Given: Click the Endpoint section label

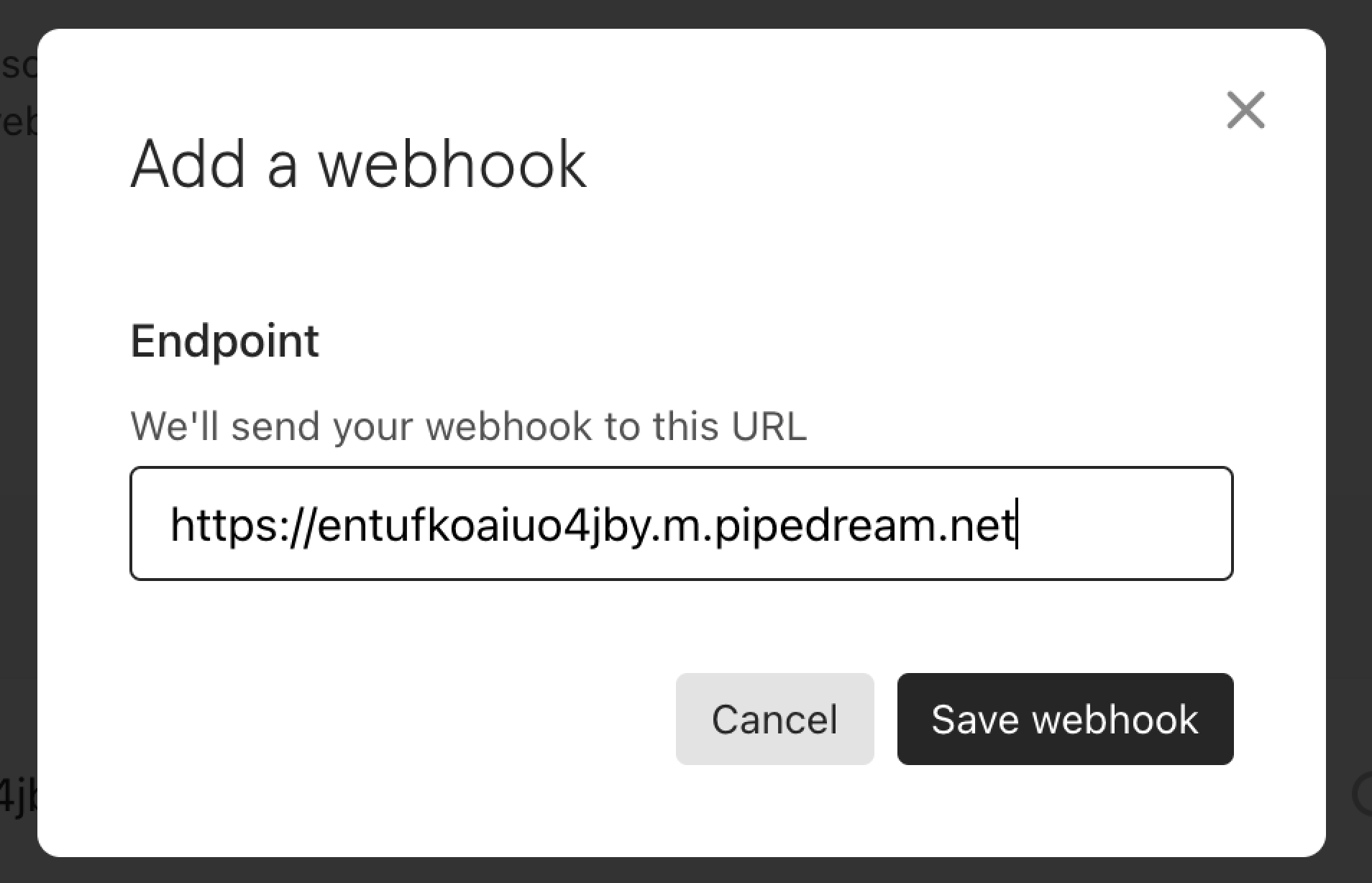Looking at the screenshot, I should (224, 339).
